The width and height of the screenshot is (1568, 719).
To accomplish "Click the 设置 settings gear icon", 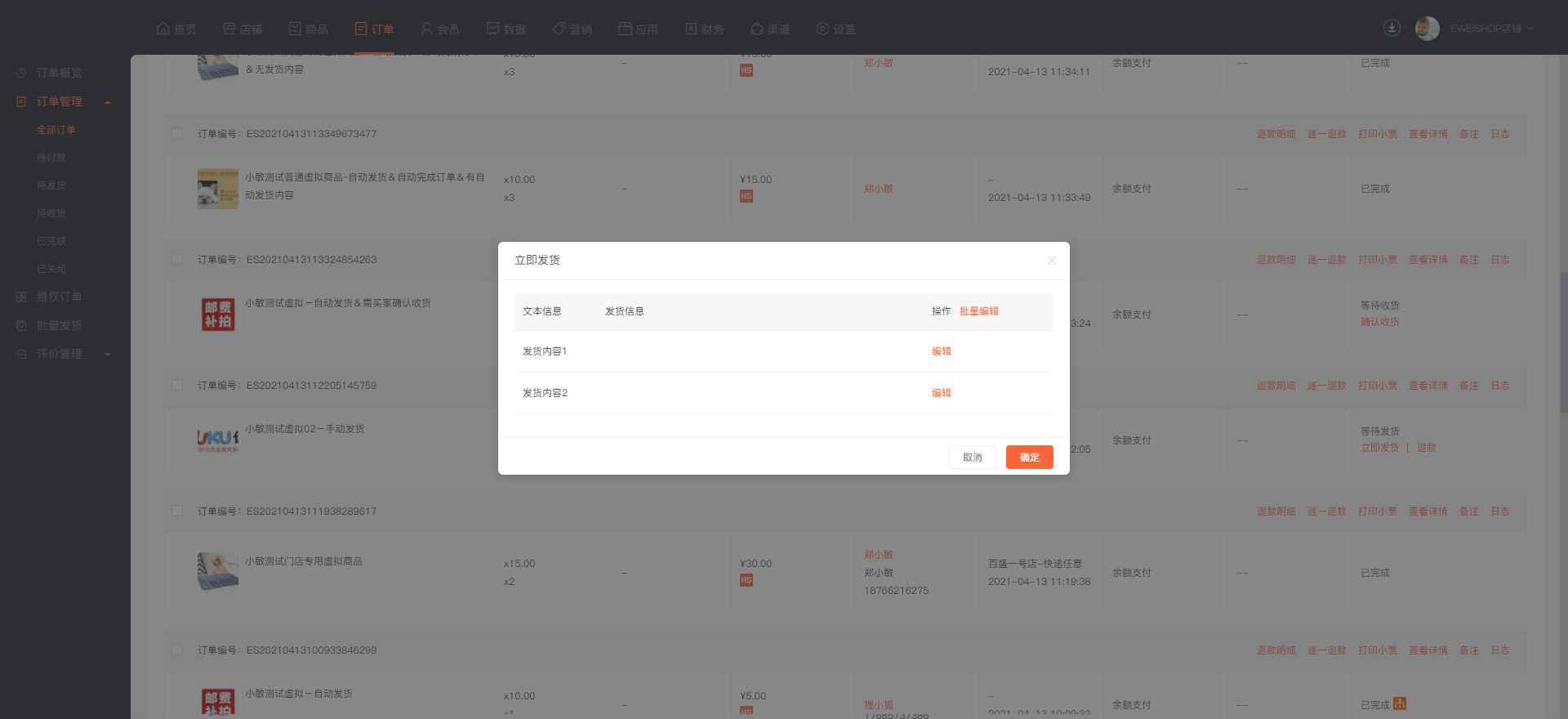I will click(x=822, y=29).
